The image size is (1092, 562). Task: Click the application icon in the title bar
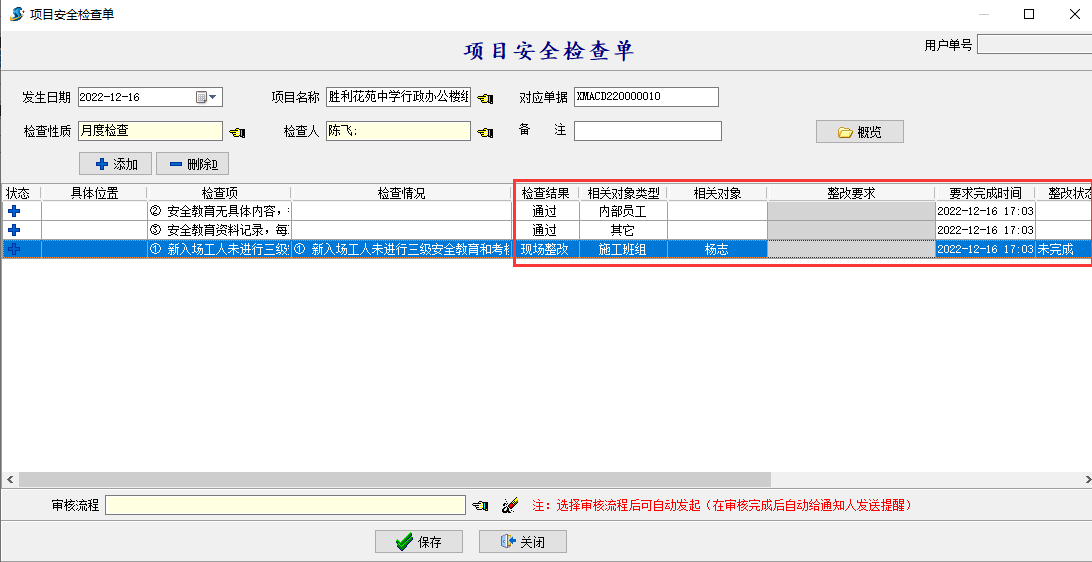pos(15,14)
